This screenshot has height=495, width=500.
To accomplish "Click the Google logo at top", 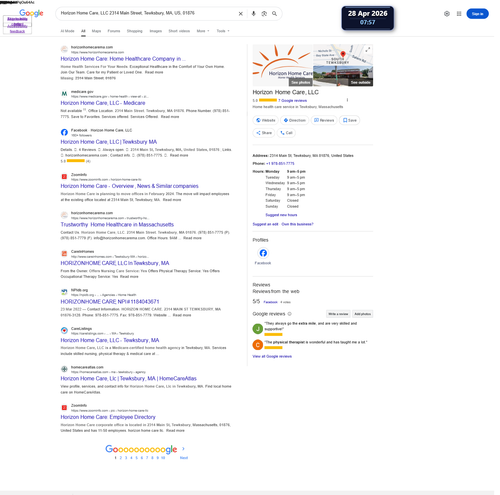I will pyautogui.click(x=31, y=13).
